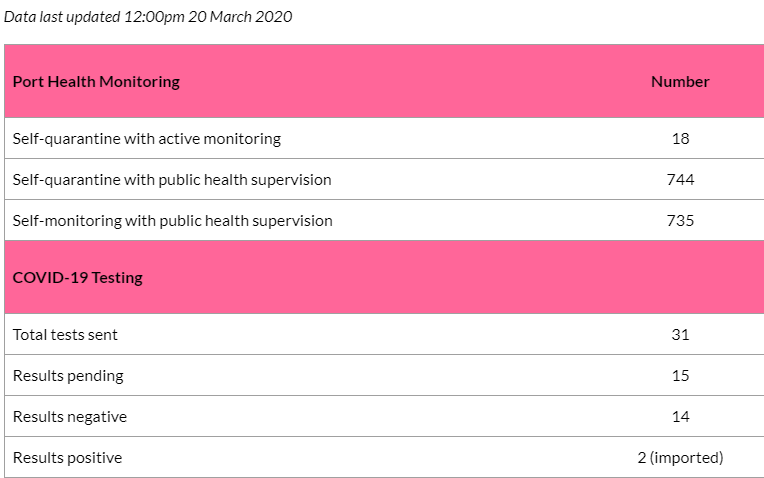Select the Self-quarantine with active monitoring row
This screenshot has height=478, width=764.
click(x=384, y=138)
